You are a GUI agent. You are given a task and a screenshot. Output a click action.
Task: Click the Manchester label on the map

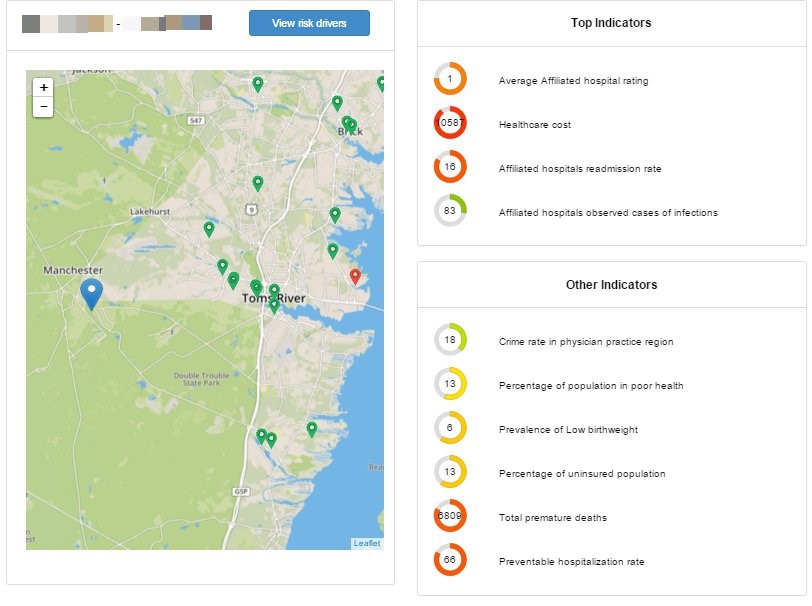(73, 270)
